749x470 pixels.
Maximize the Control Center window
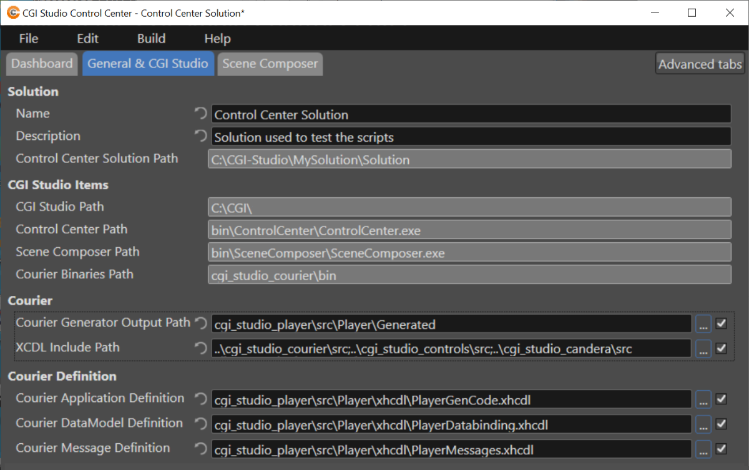692,13
